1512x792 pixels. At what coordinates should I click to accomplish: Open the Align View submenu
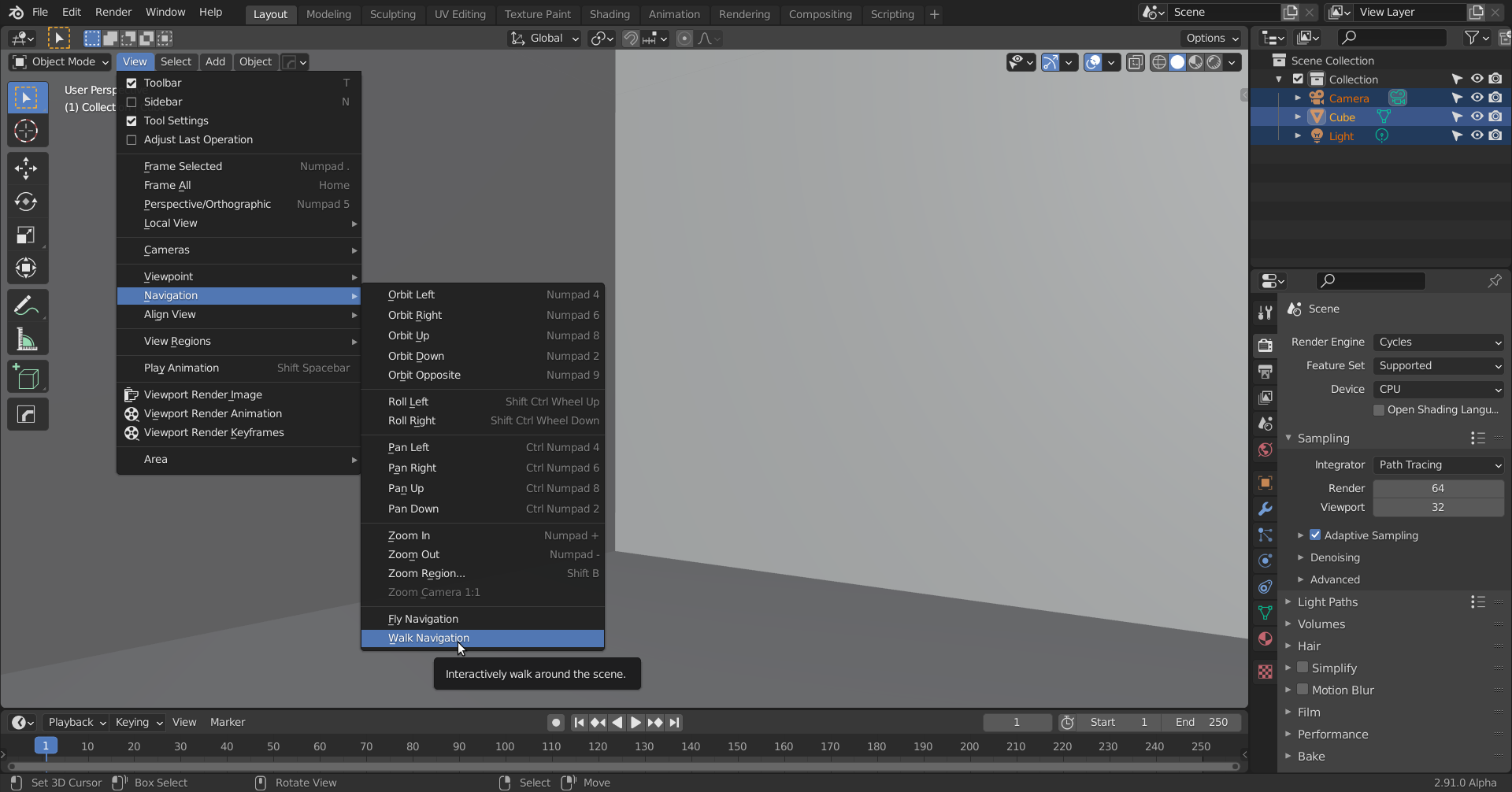[x=239, y=314]
